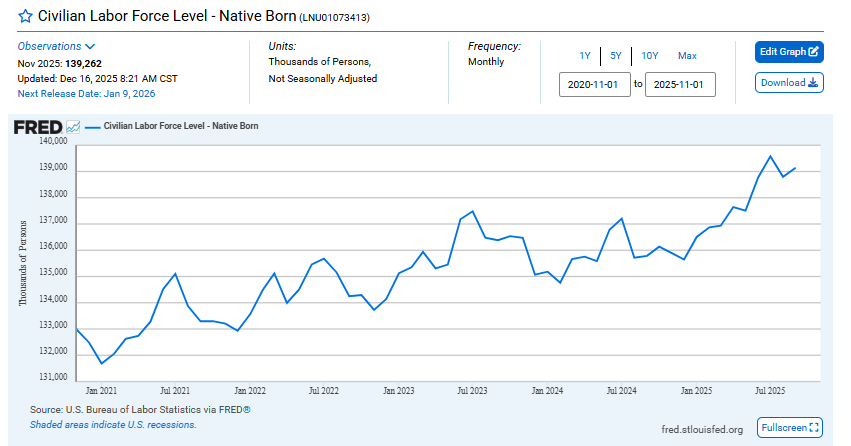The height and width of the screenshot is (446, 851).
Task: Click the fred.stlouisfed.org link
Action: point(702,429)
